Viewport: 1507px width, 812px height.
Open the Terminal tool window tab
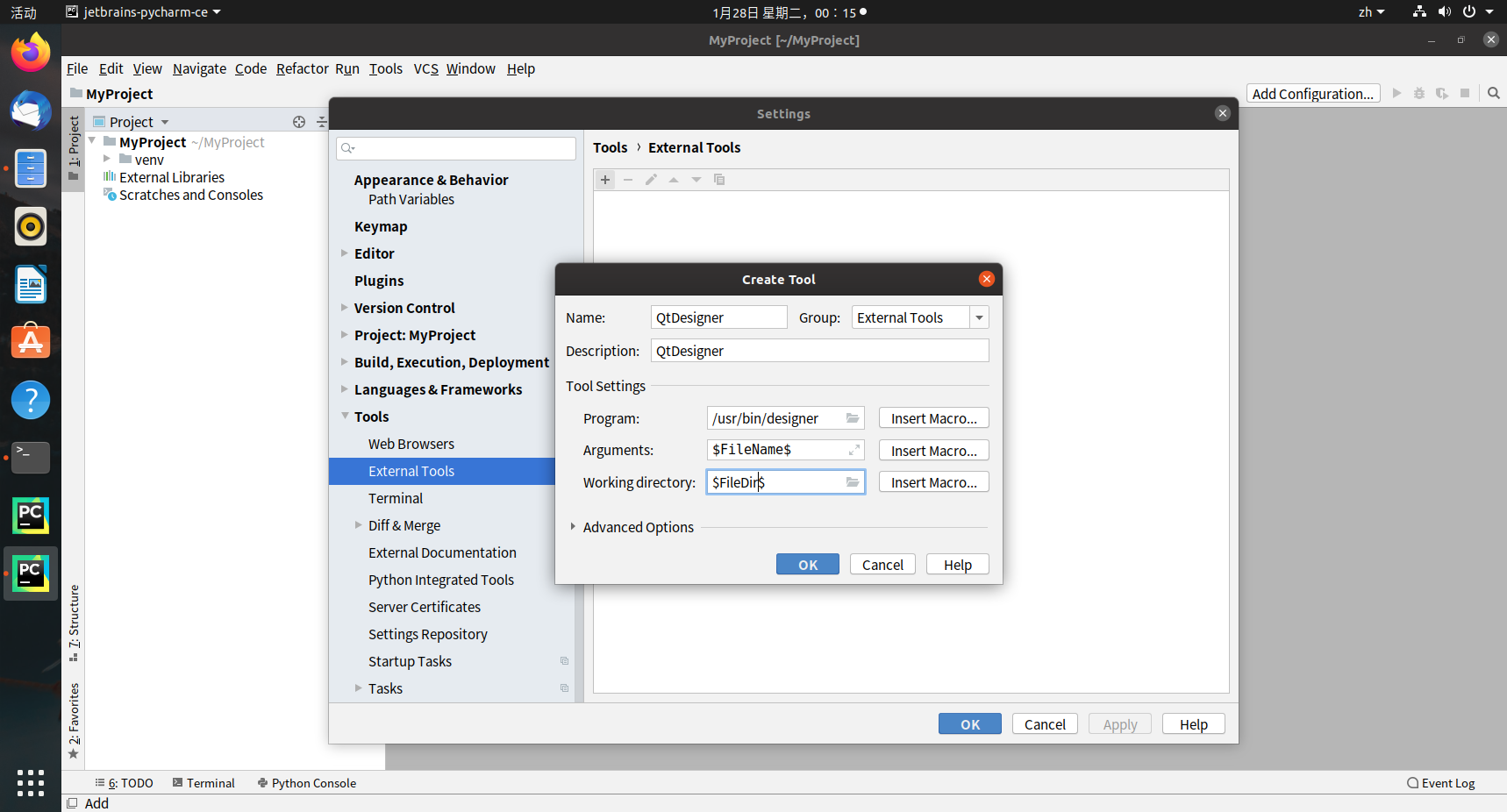click(204, 783)
